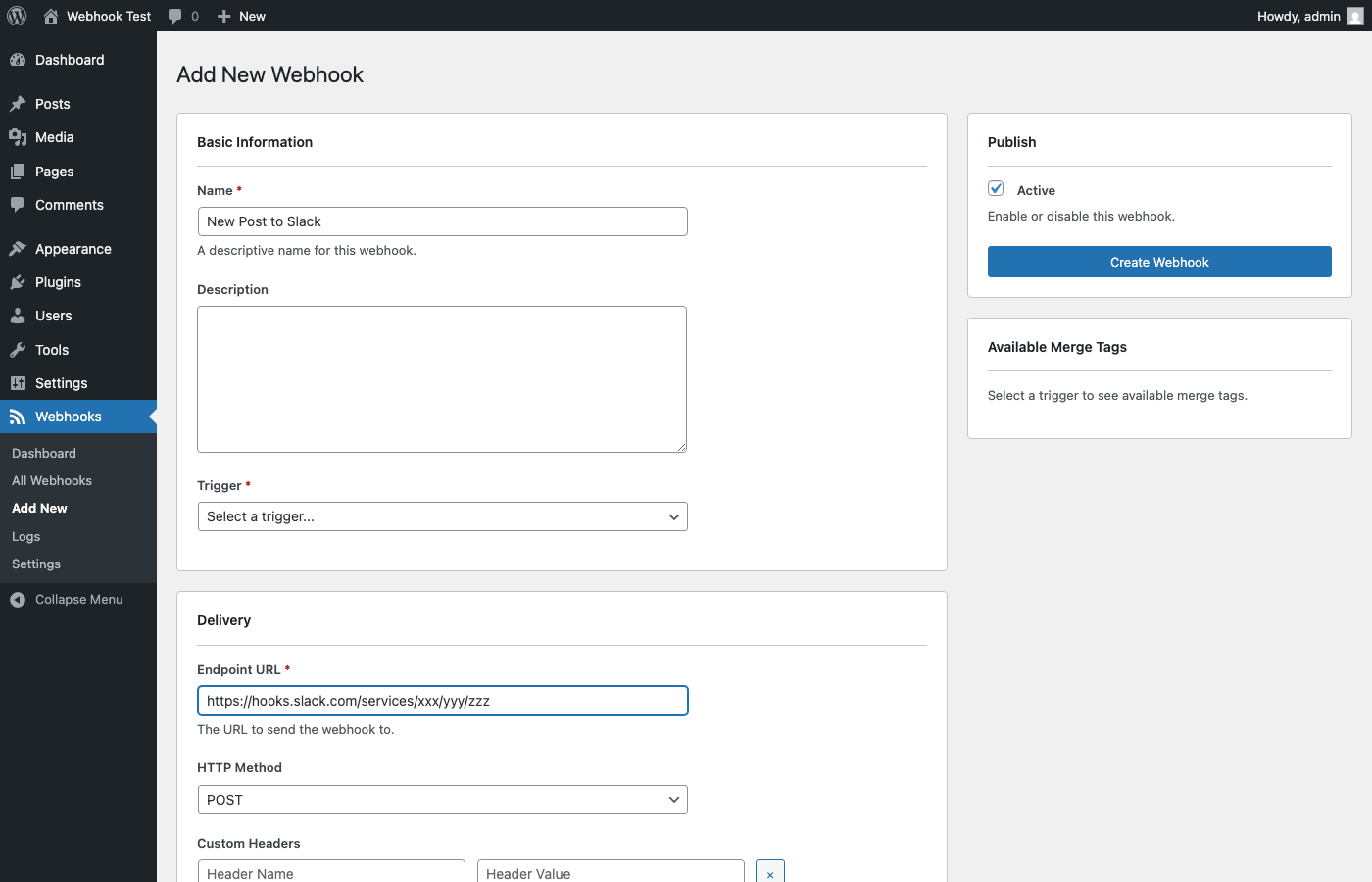Open the Appearance paintbrush icon

coord(19,248)
